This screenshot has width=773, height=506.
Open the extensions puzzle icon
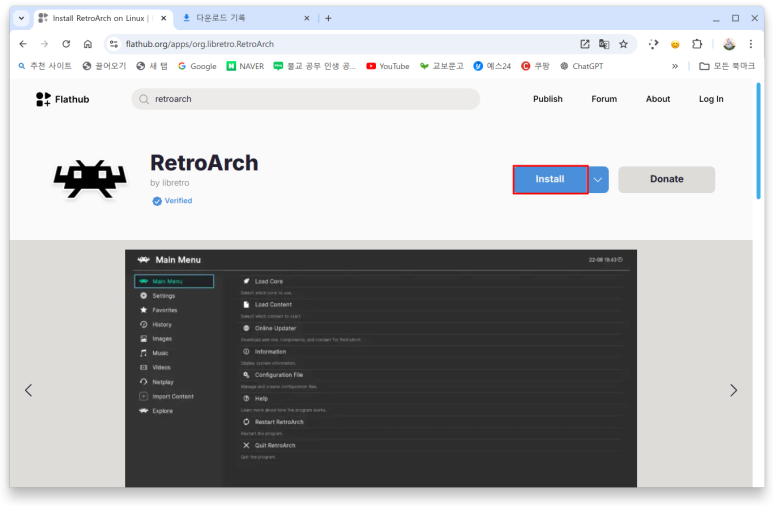697,44
